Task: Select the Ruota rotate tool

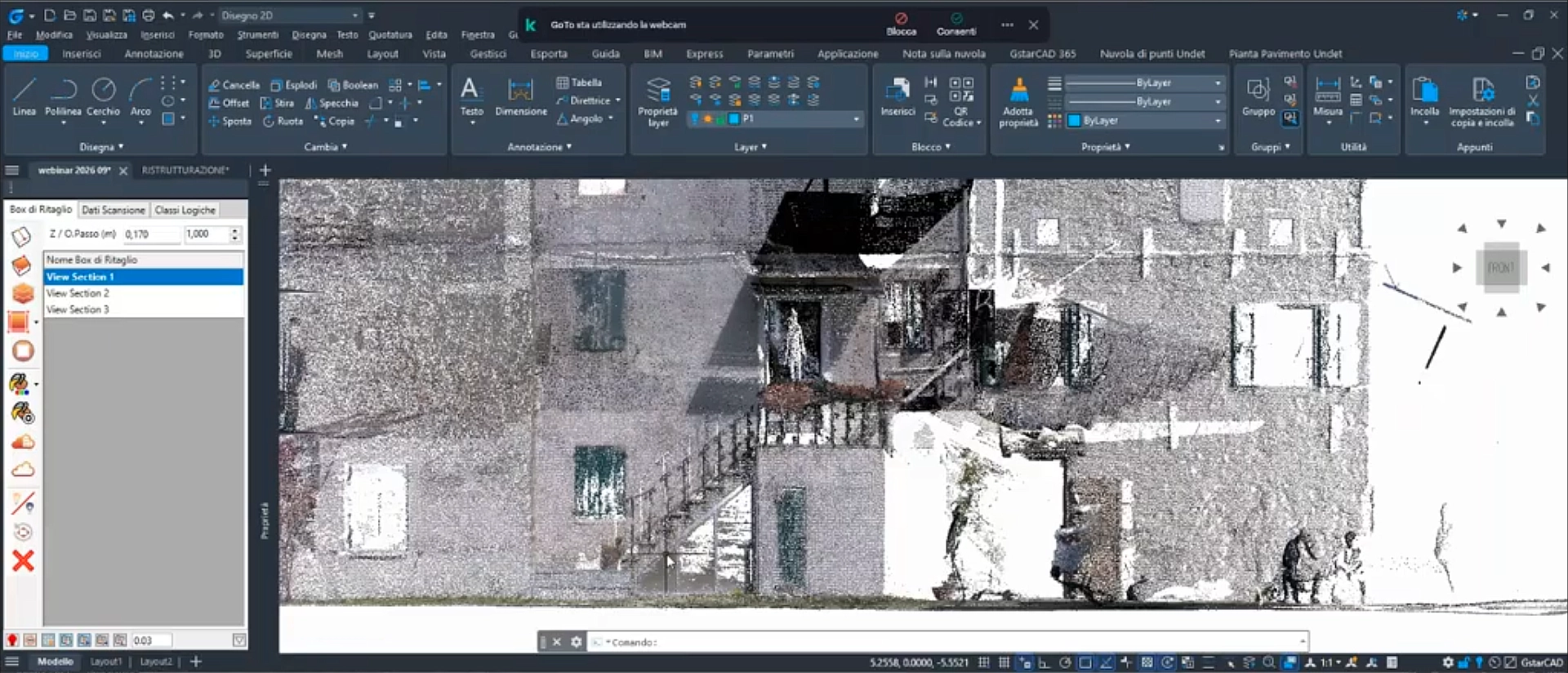Action: pos(283,121)
